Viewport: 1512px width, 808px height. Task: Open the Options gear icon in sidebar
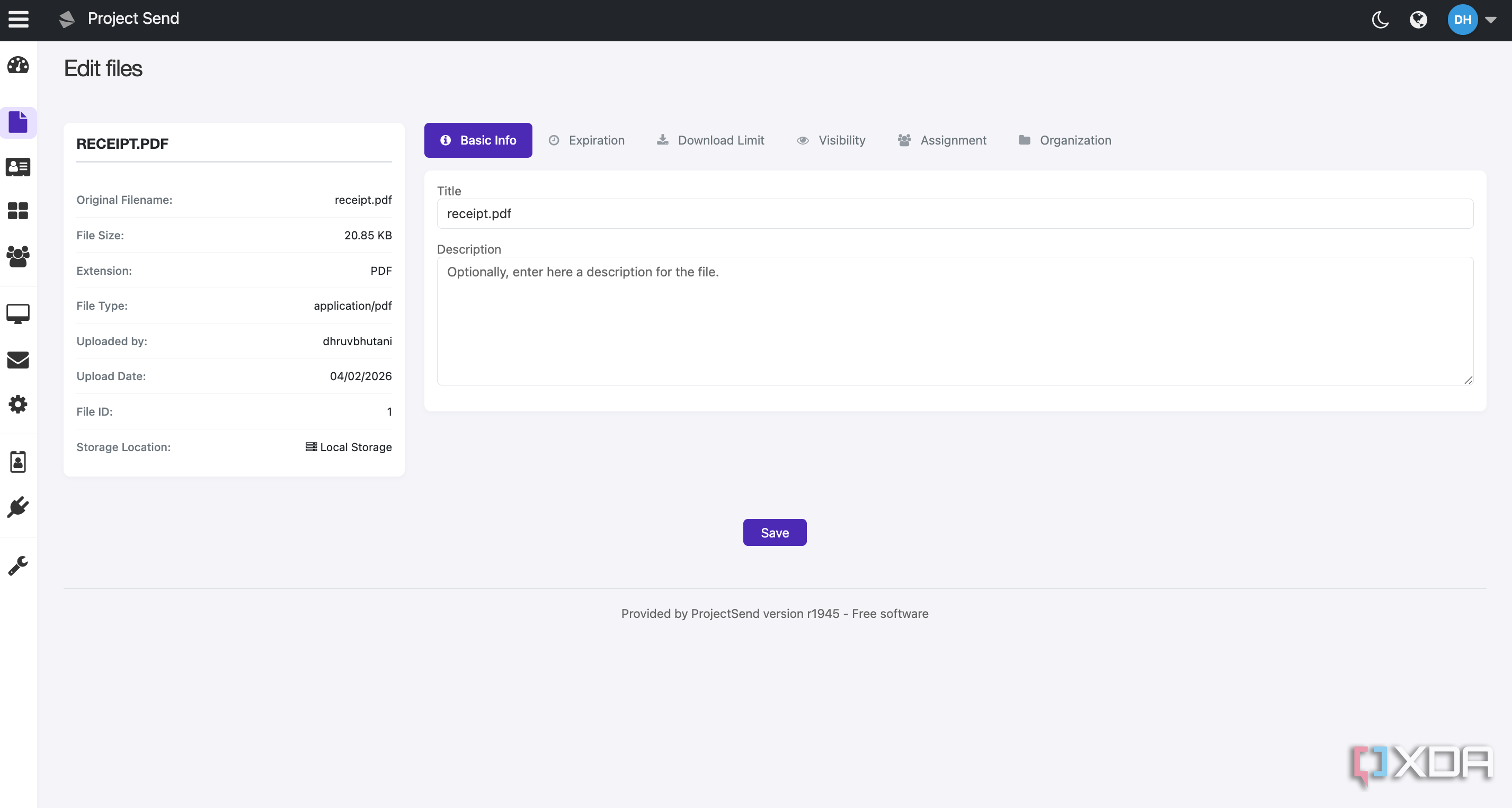coord(18,405)
